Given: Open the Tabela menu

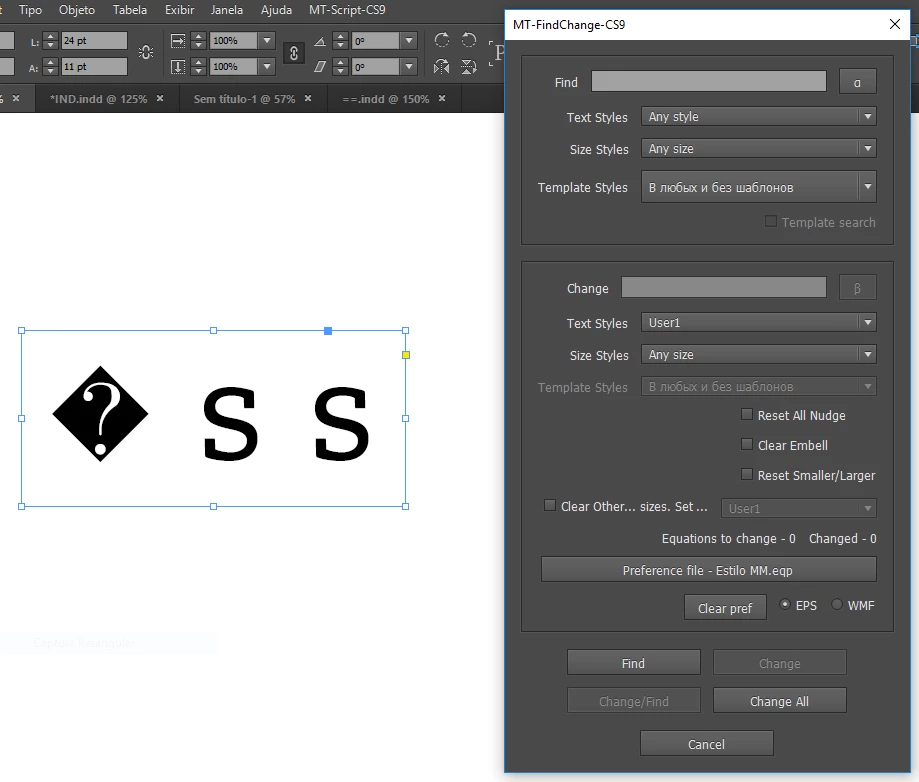Looking at the screenshot, I should (130, 9).
